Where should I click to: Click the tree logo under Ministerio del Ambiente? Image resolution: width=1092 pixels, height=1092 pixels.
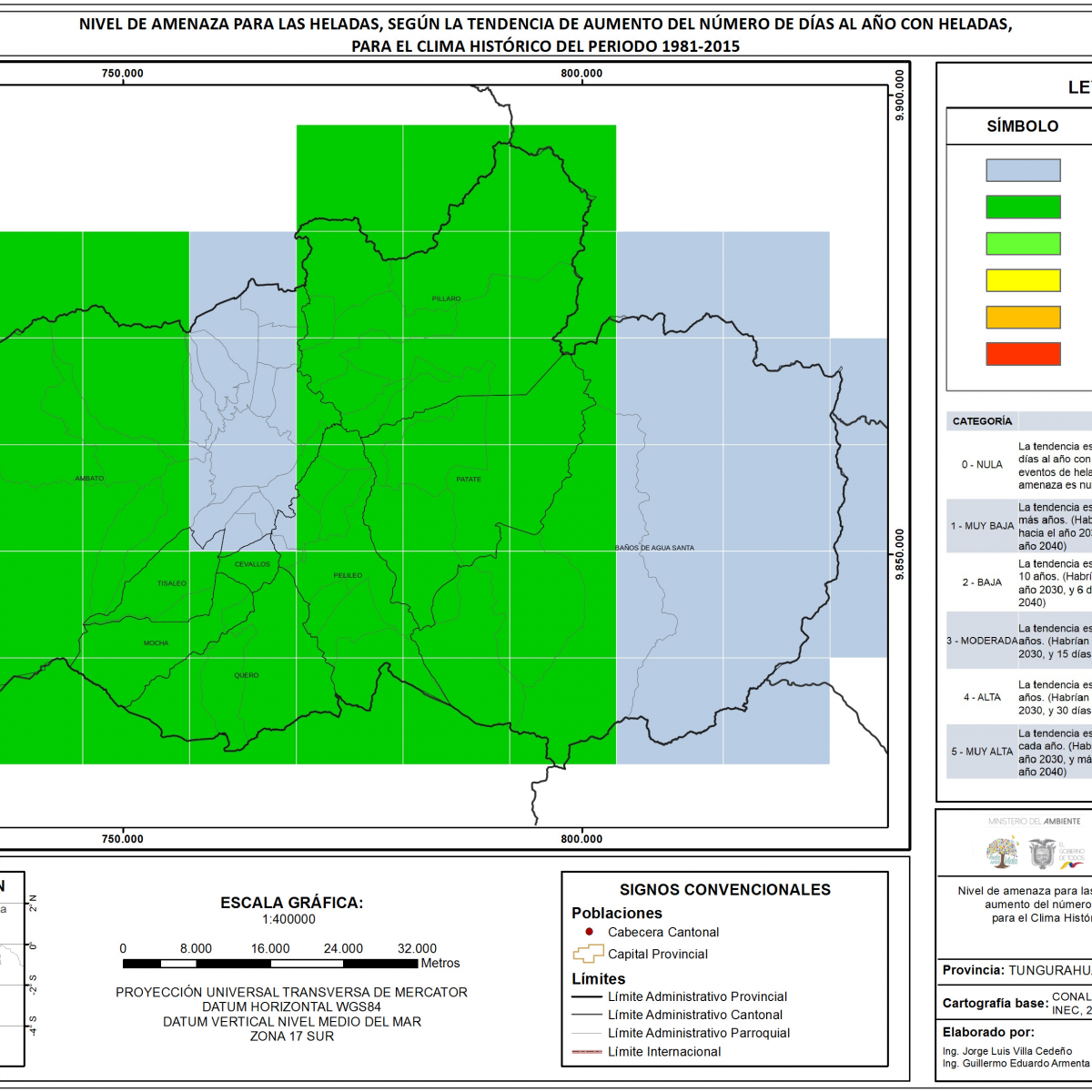coord(1003,853)
